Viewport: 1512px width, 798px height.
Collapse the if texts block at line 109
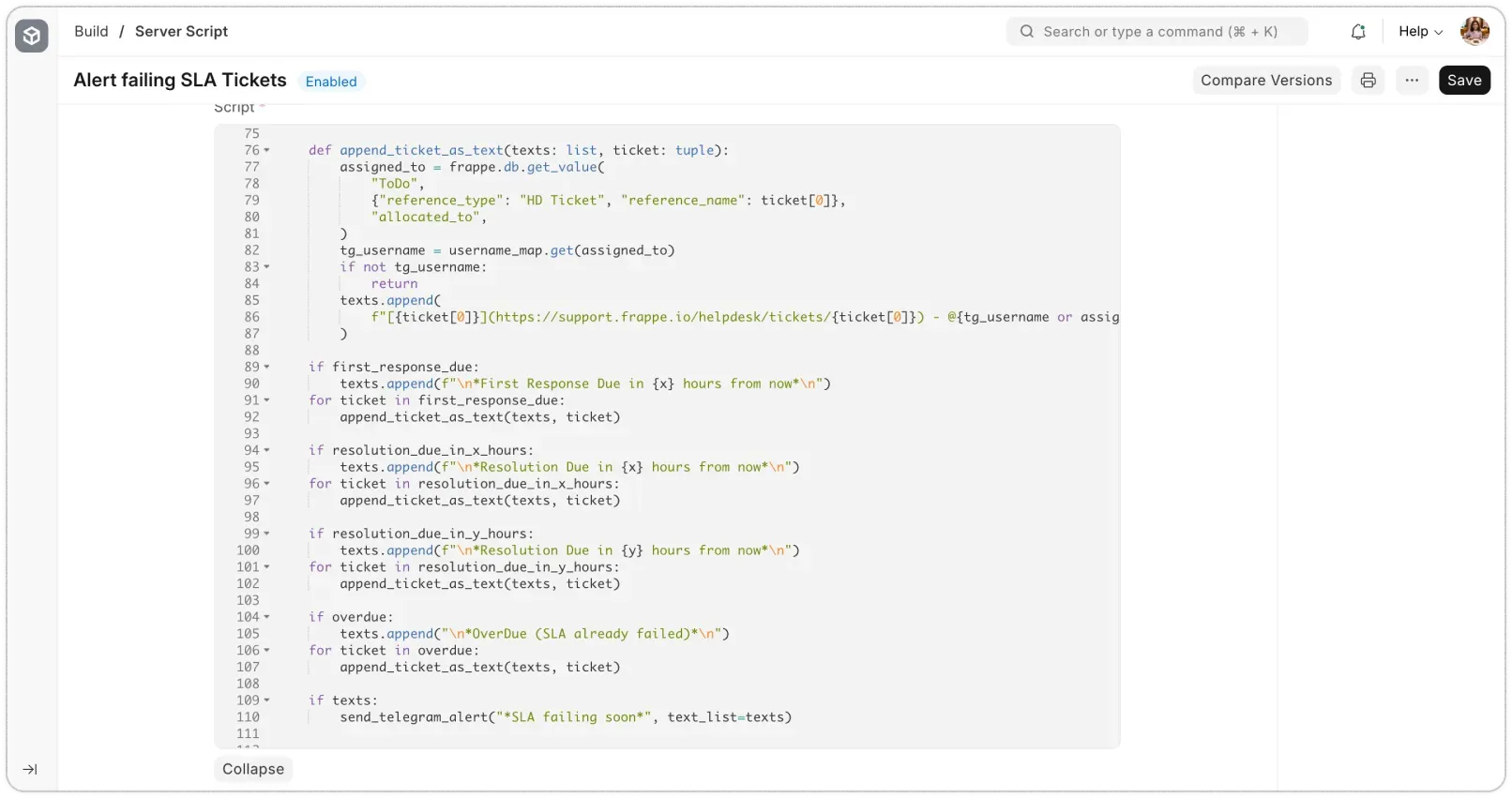point(266,700)
